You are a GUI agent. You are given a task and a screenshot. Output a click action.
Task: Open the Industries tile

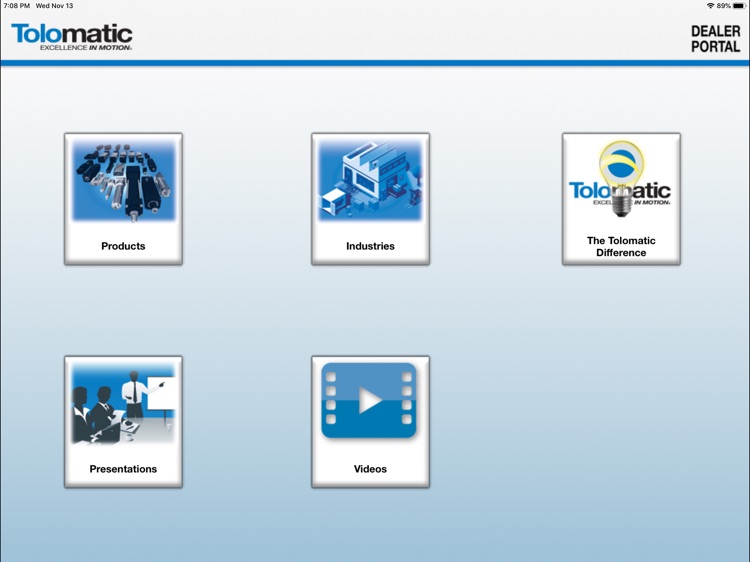pos(370,198)
